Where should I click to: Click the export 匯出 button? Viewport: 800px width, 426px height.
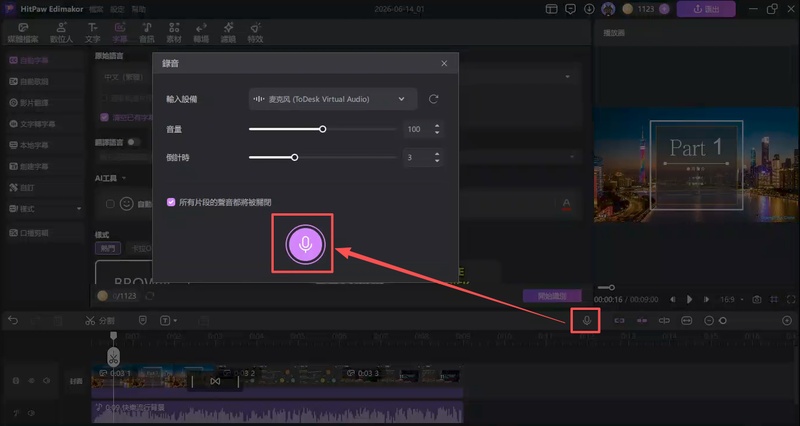pos(706,9)
